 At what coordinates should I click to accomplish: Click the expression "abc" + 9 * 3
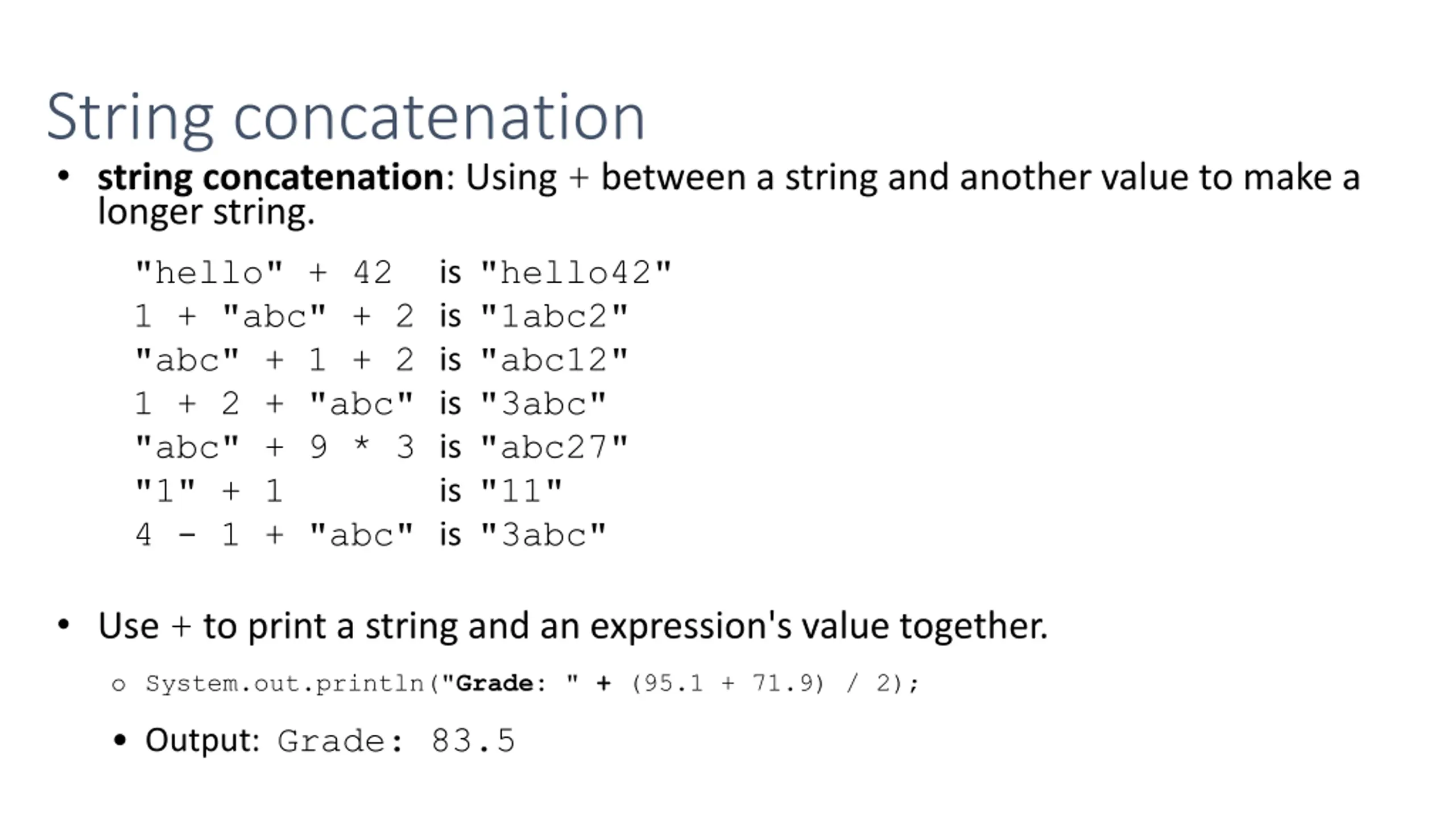(x=274, y=448)
